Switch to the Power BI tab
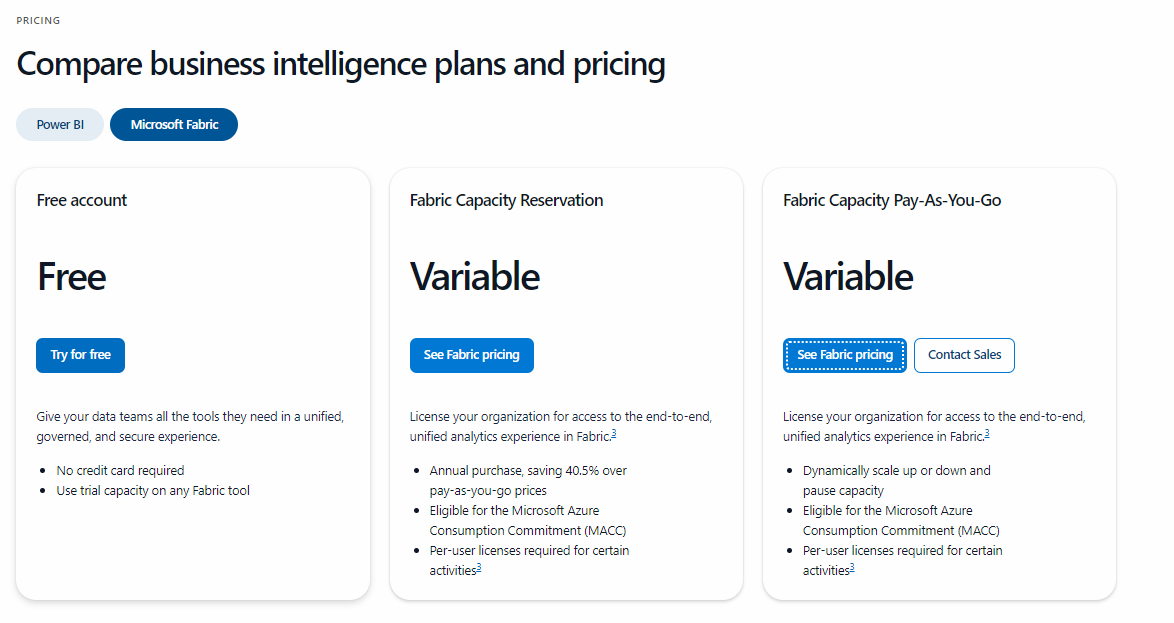The height and width of the screenshot is (623, 1174). [60, 125]
